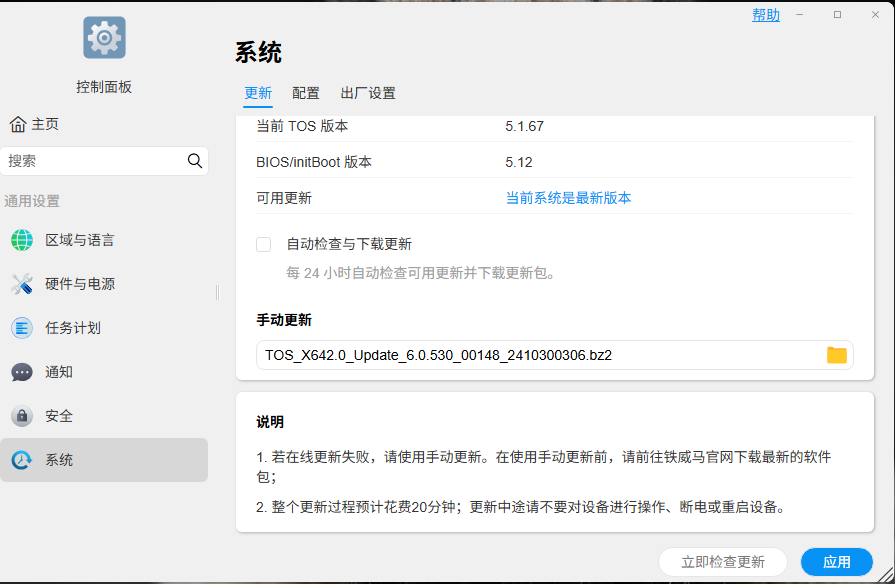This screenshot has height=584, width=895.
Task: Click the 系统 page title
Action: pyautogui.click(x=259, y=53)
